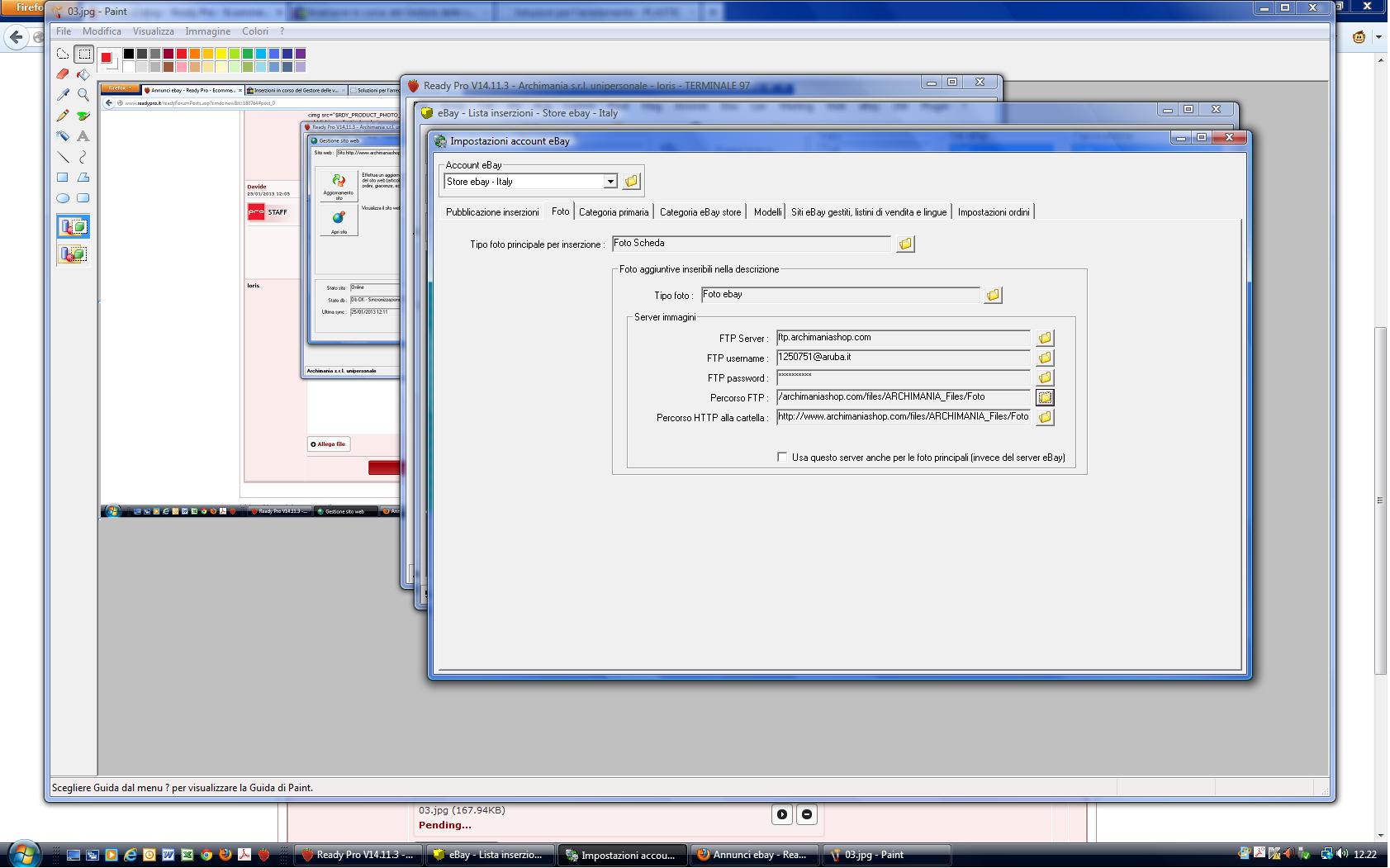Image resolution: width=1390 pixels, height=868 pixels.
Task: Open folder picker for Tipo foto principale
Action: [906, 244]
